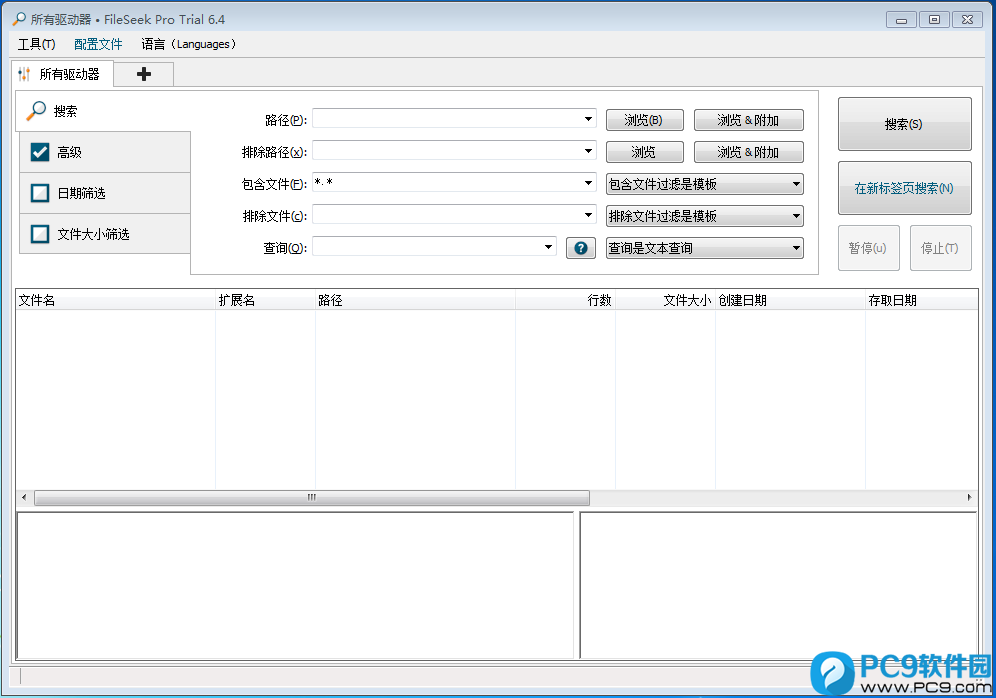Expand the 查询 dropdown arrow
Screen dimensions: 996x698
(x=548, y=247)
